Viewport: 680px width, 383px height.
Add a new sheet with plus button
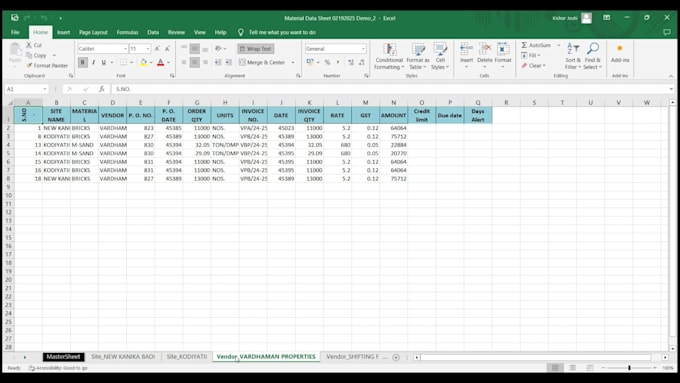(x=396, y=357)
